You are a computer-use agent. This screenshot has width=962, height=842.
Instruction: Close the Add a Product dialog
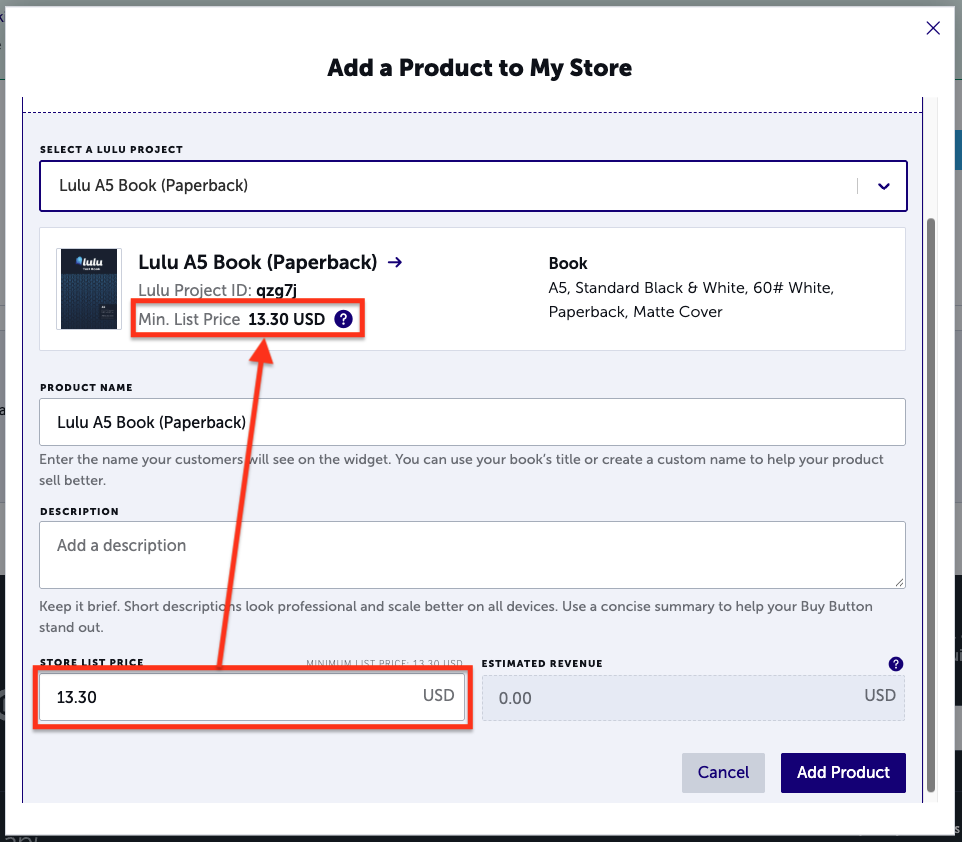[933, 28]
